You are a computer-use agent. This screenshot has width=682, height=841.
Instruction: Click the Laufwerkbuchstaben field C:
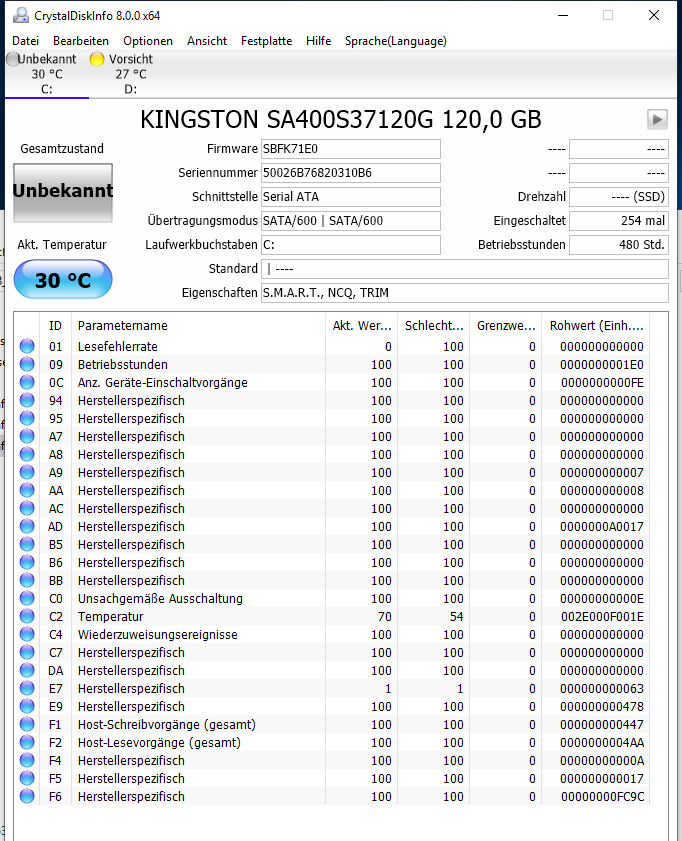[351, 245]
